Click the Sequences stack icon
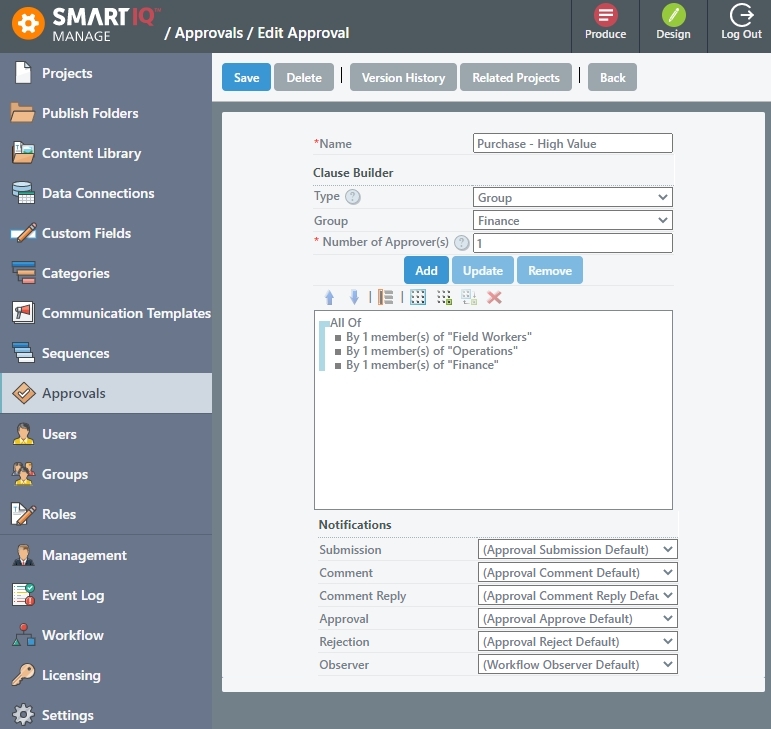The width and height of the screenshot is (771, 729). click(23, 353)
